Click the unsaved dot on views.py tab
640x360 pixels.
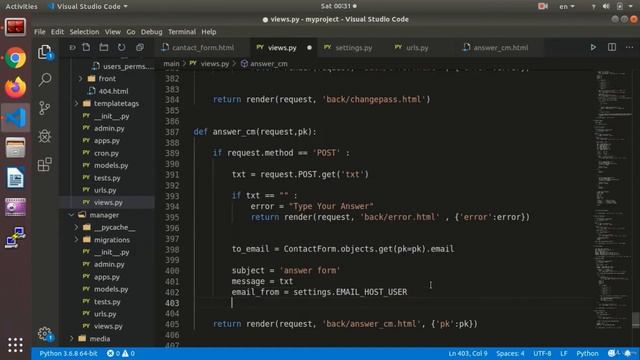pos(309,48)
